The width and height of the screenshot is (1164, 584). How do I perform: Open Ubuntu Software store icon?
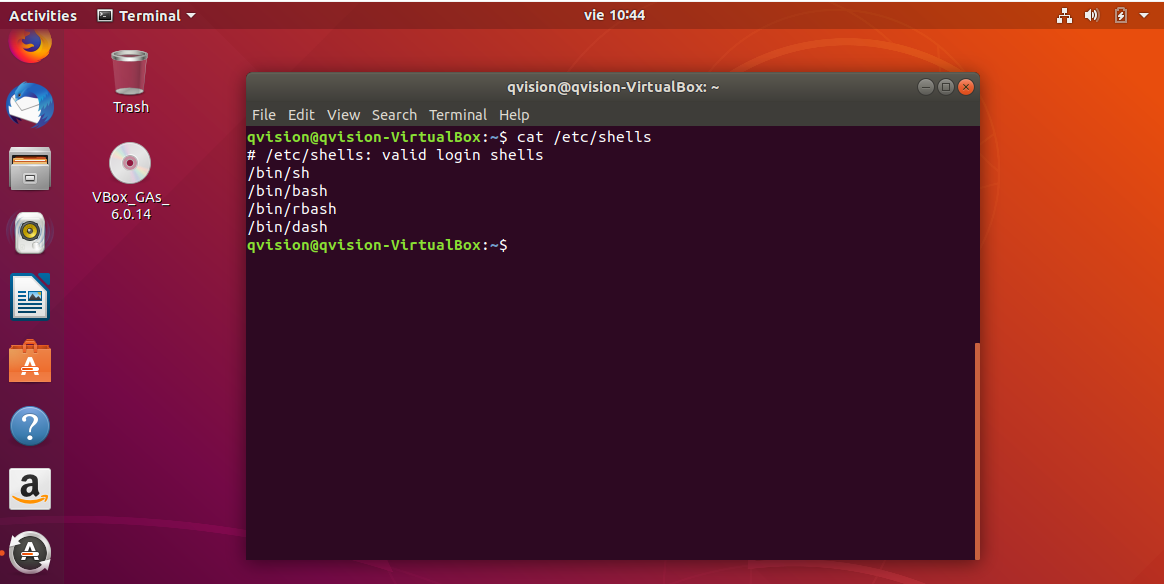(30, 361)
